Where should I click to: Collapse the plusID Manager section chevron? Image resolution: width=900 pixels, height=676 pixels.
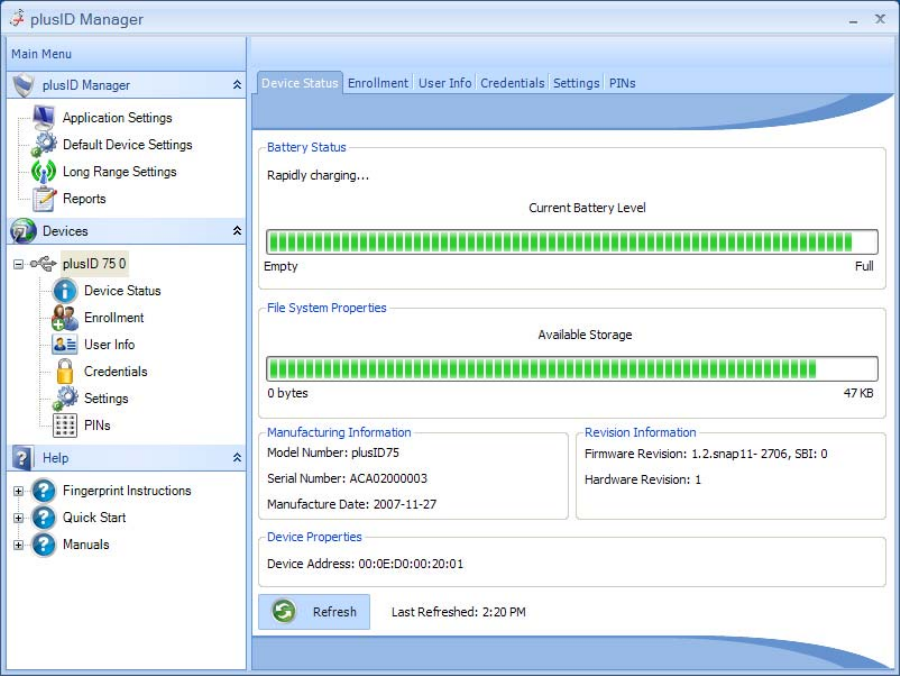236,85
